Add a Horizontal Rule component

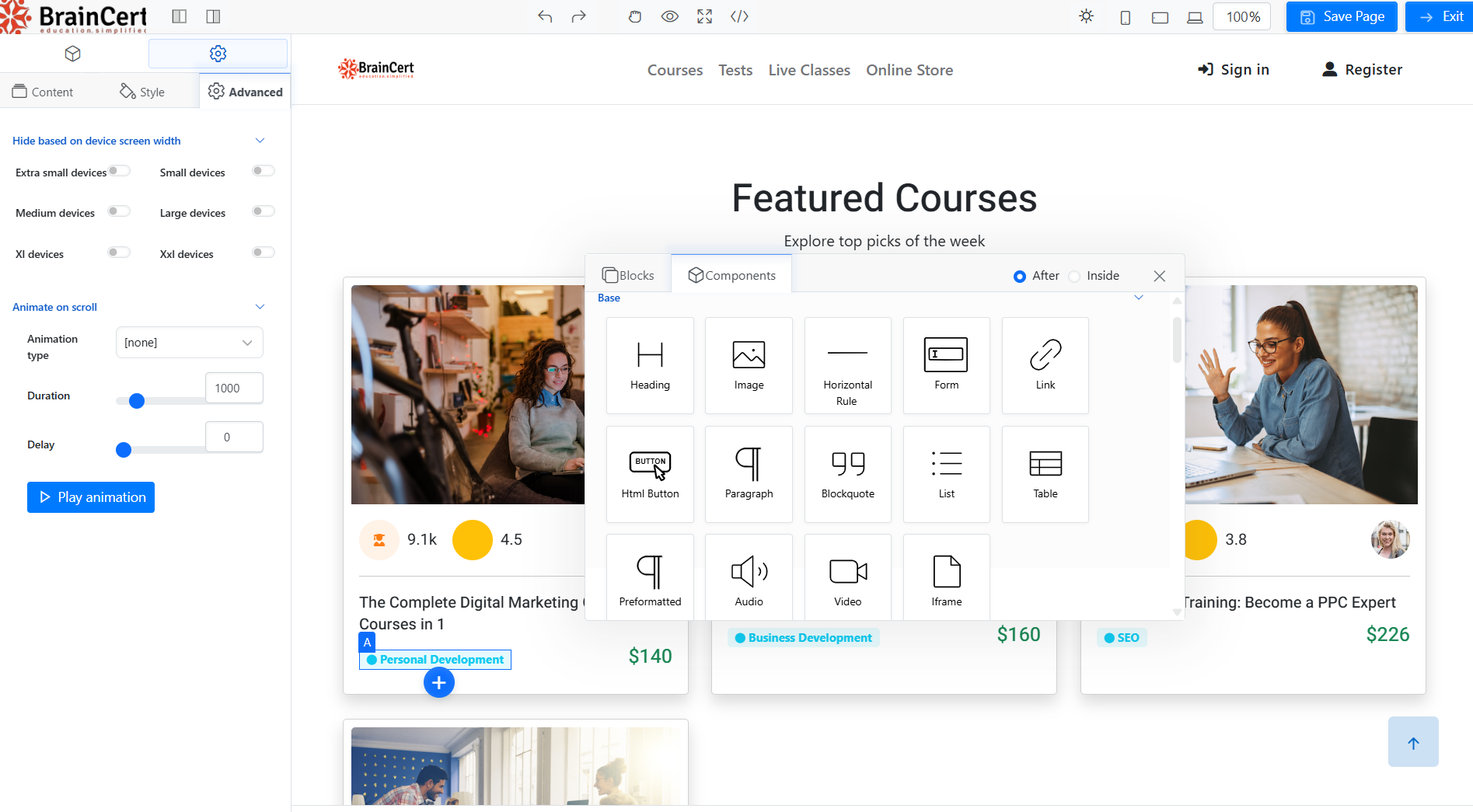847,365
